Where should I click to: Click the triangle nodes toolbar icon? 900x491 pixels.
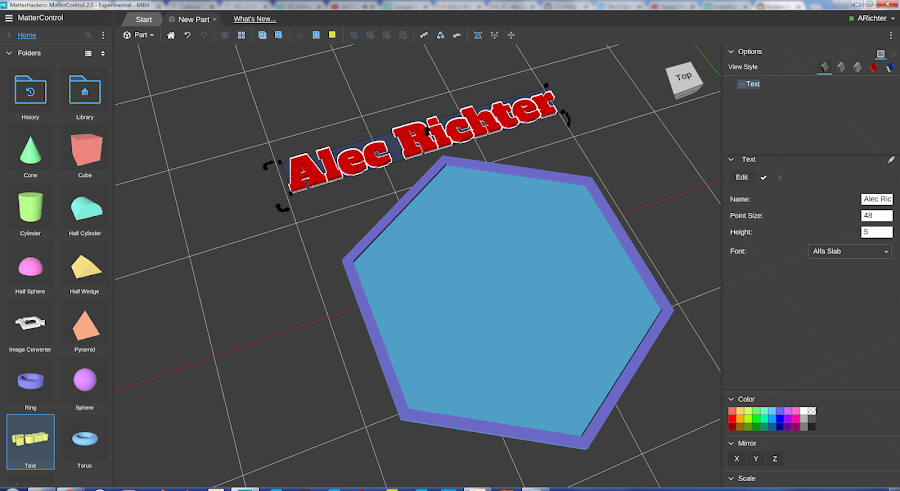point(440,35)
